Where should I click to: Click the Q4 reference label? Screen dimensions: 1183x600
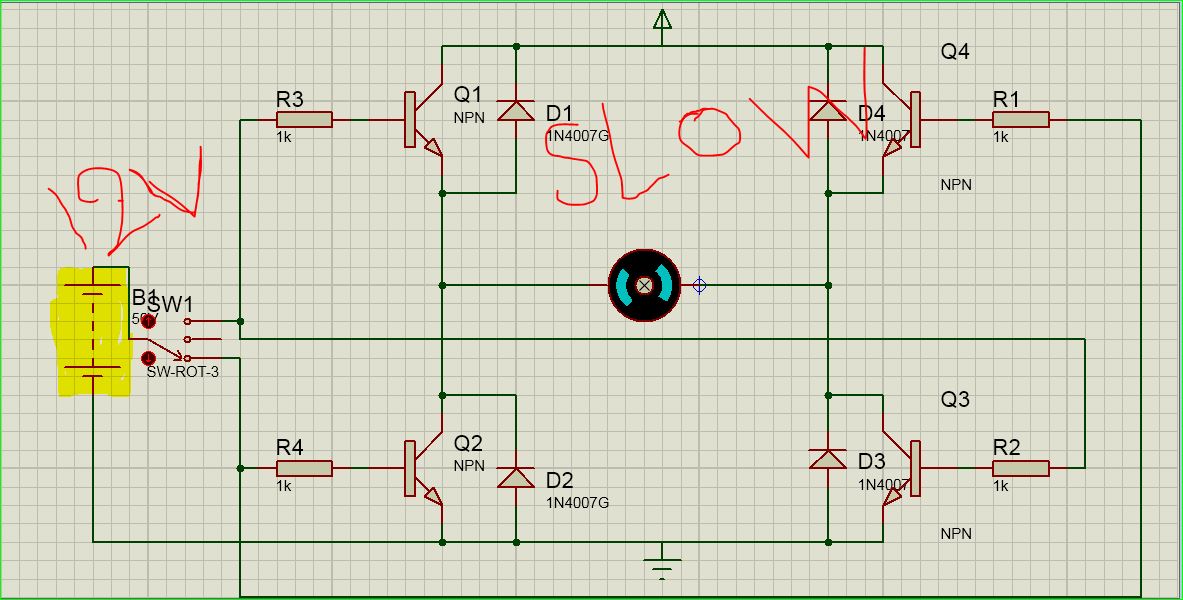point(955,51)
